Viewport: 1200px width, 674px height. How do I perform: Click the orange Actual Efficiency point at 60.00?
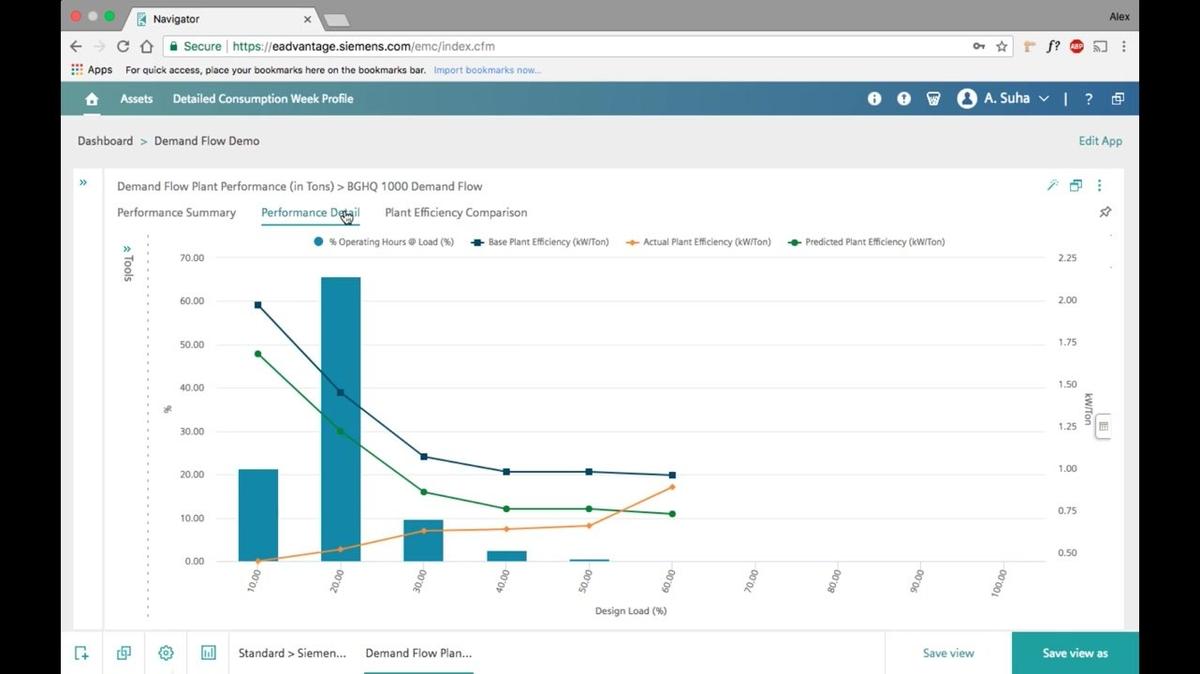click(672, 487)
